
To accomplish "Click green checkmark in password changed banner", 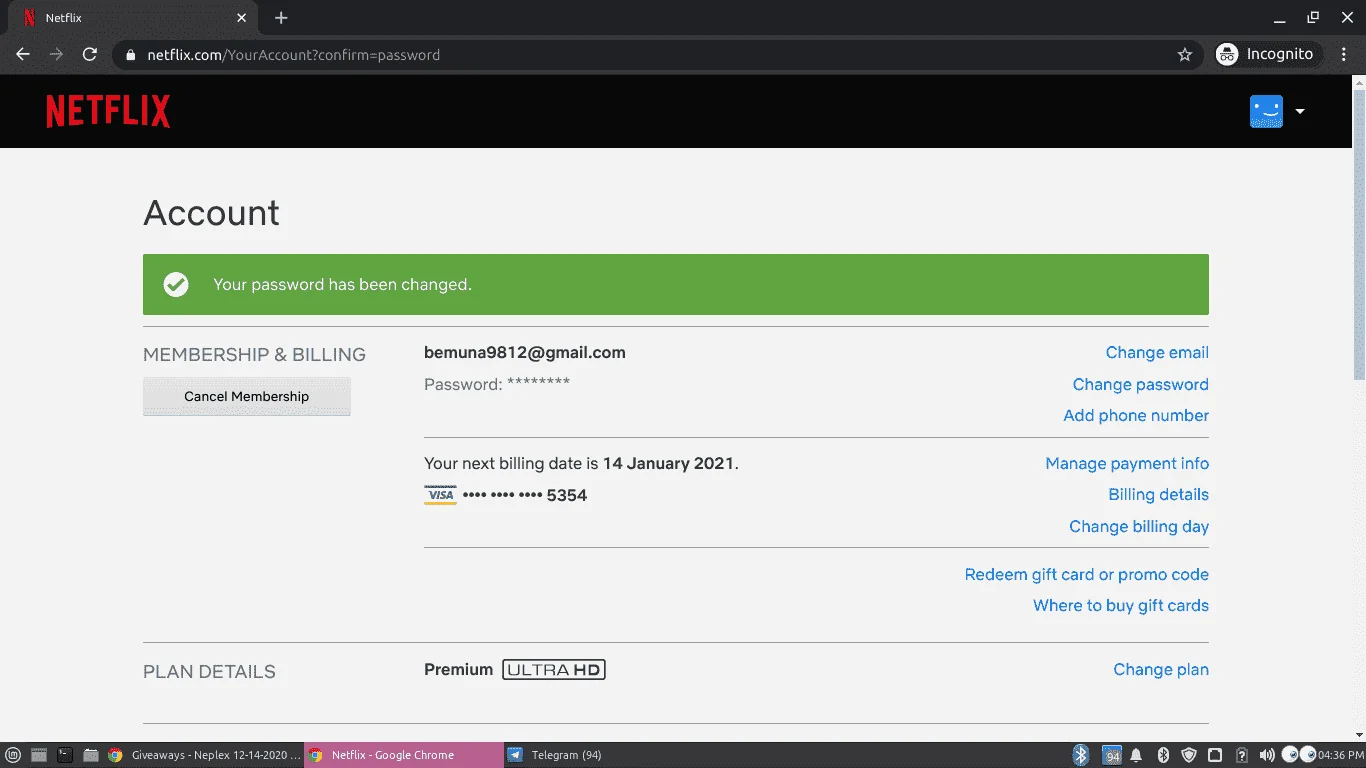I will [176, 285].
